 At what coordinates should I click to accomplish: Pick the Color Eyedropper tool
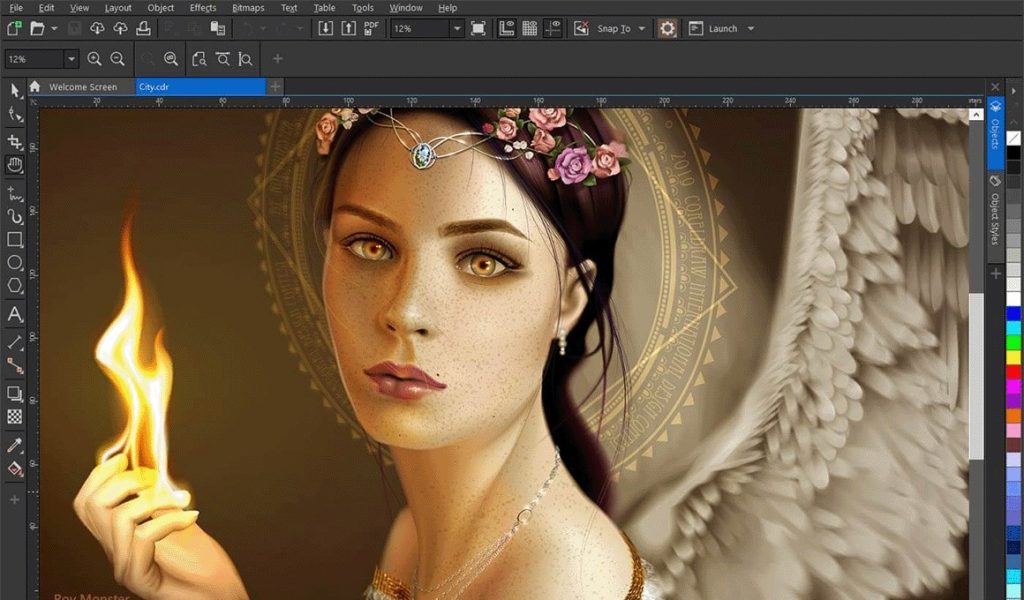click(14, 445)
